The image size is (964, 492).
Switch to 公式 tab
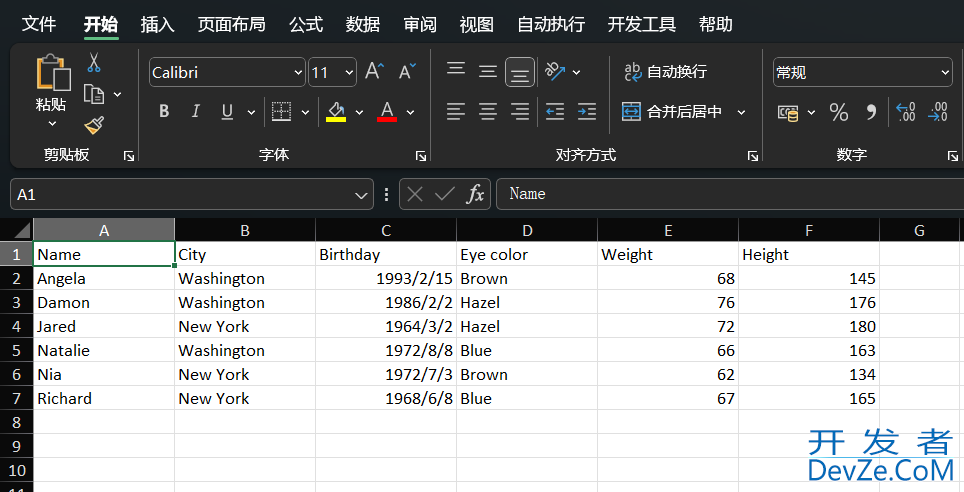(x=306, y=24)
